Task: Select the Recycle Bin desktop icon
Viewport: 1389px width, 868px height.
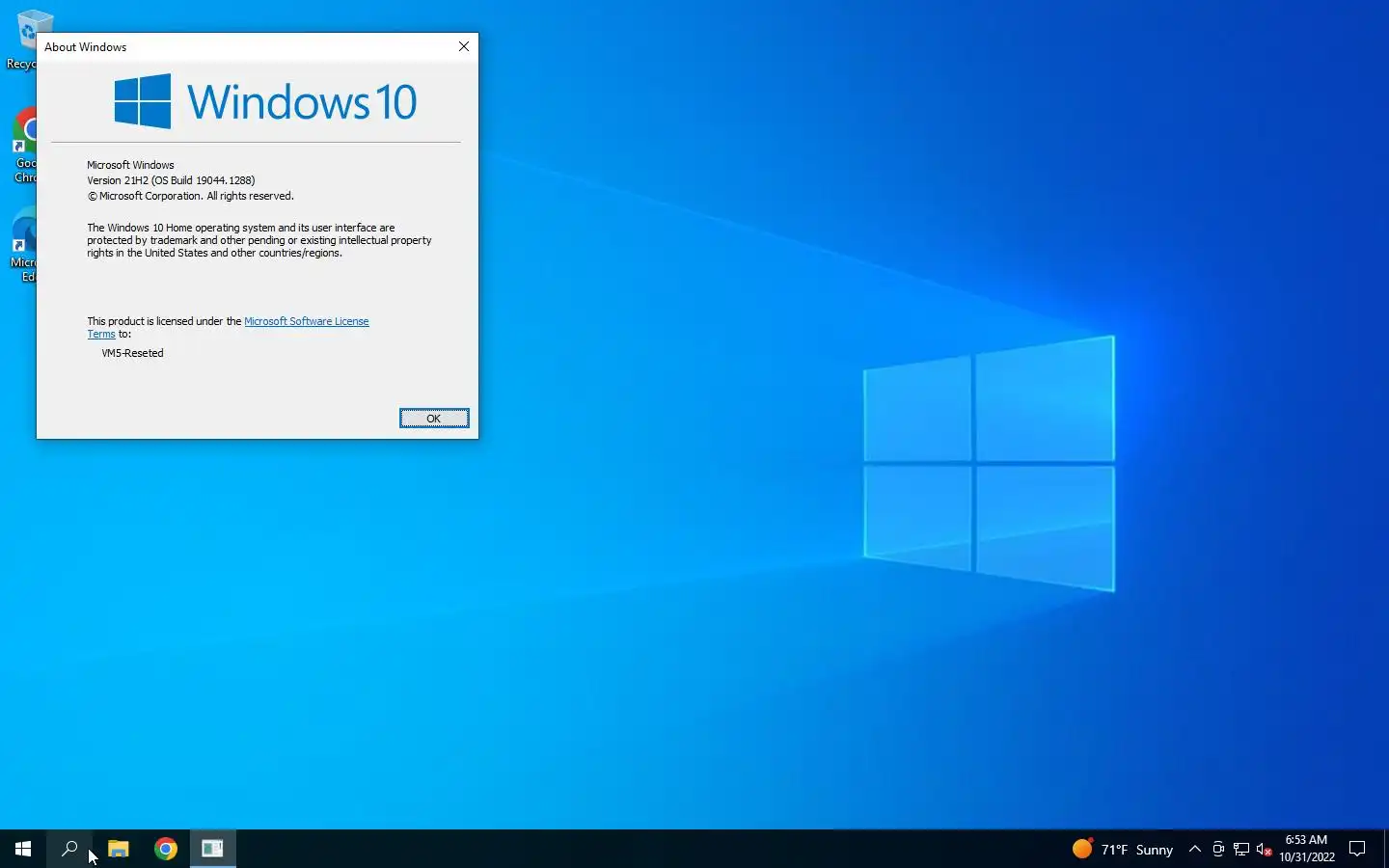Action: click(19, 39)
